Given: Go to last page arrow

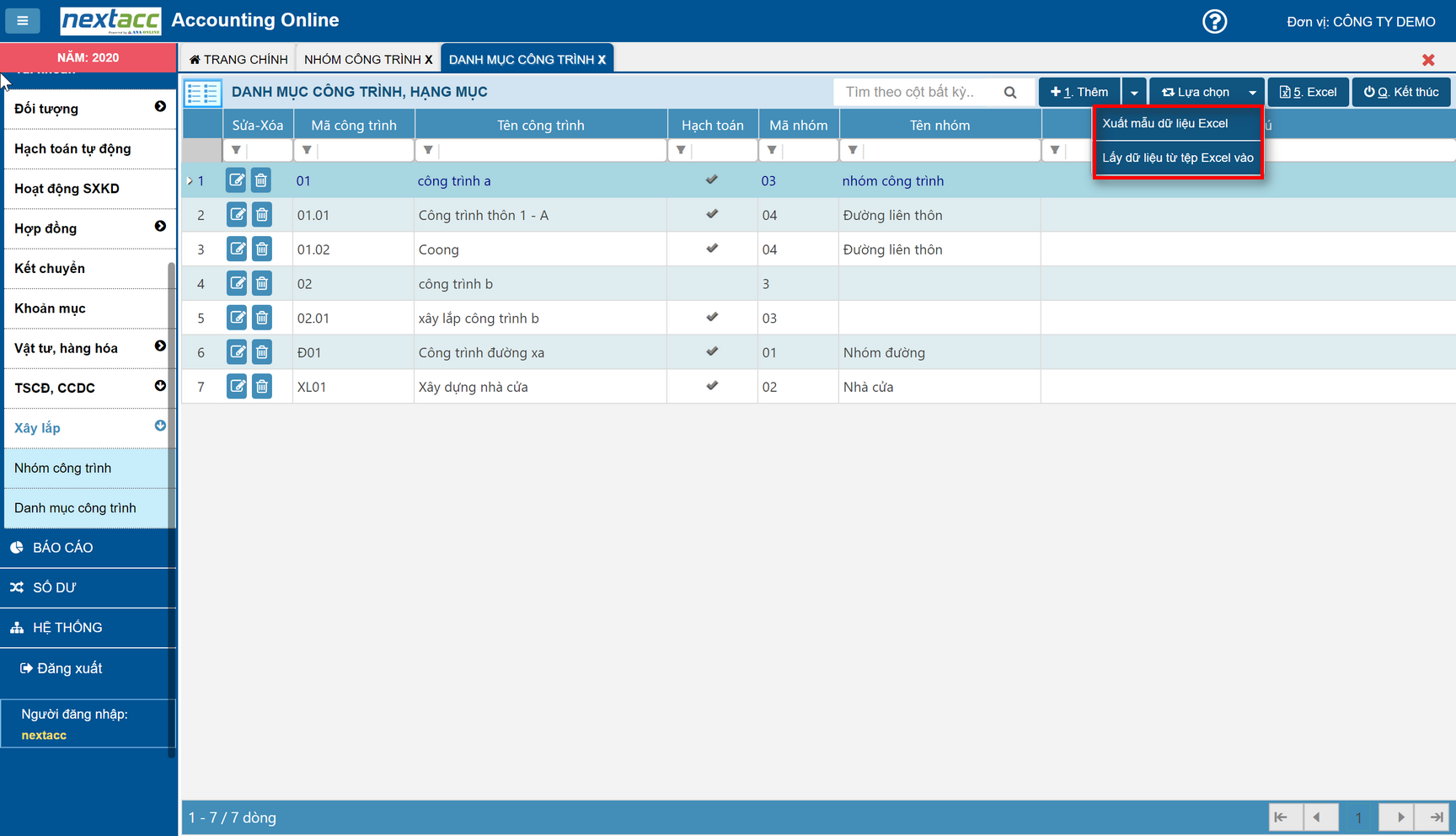Looking at the screenshot, I should [x=1436, y=817].
